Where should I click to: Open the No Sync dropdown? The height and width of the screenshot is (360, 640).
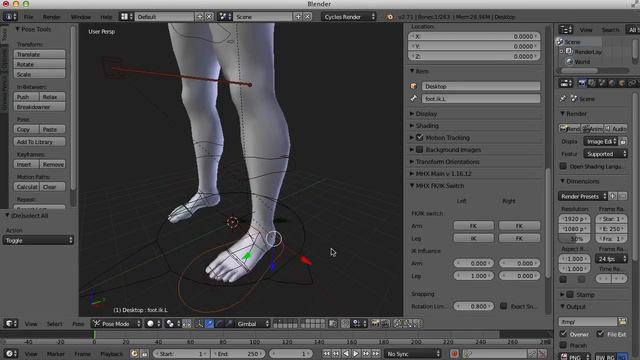pos(412,353)
